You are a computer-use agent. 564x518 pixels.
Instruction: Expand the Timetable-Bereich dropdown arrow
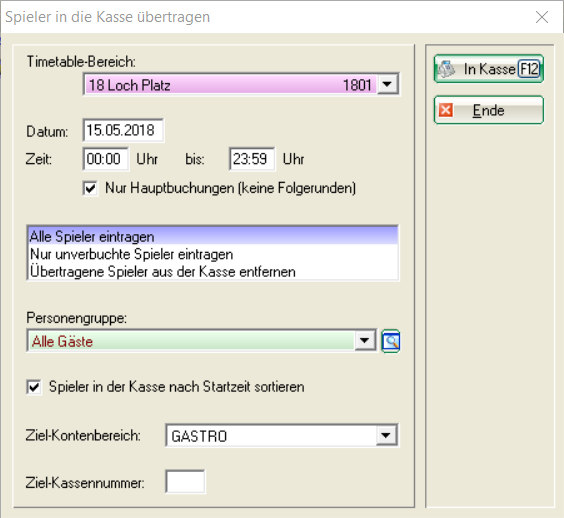pos(387,85)
